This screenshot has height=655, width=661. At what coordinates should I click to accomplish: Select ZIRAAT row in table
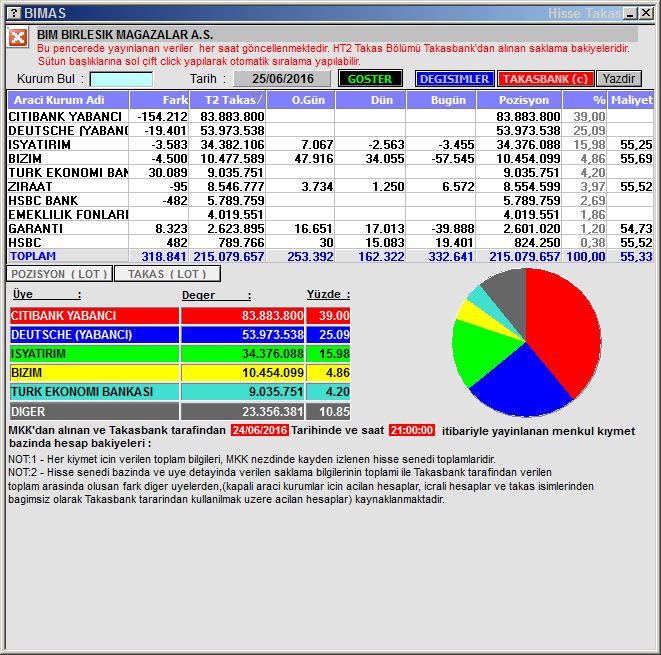(330, 186)
